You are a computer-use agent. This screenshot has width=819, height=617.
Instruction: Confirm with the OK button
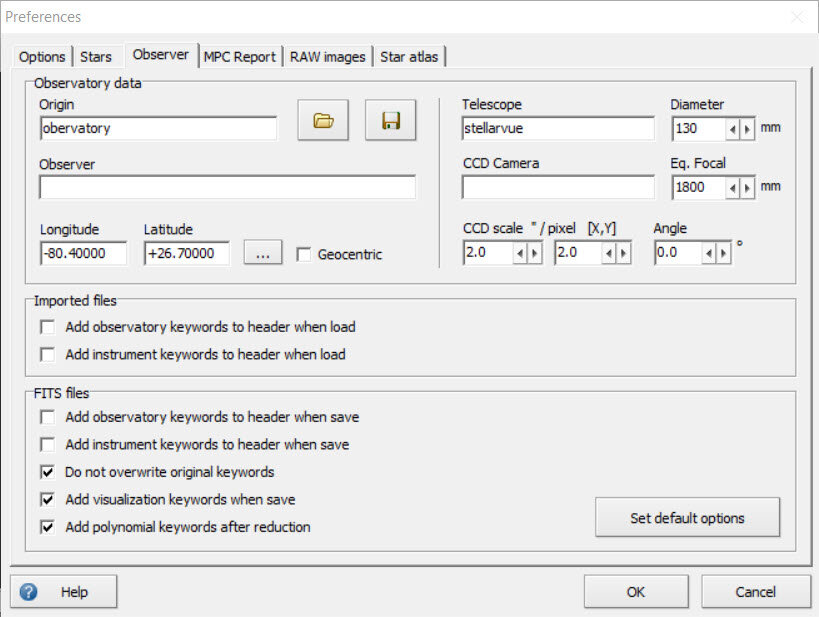tap(636, 592)
